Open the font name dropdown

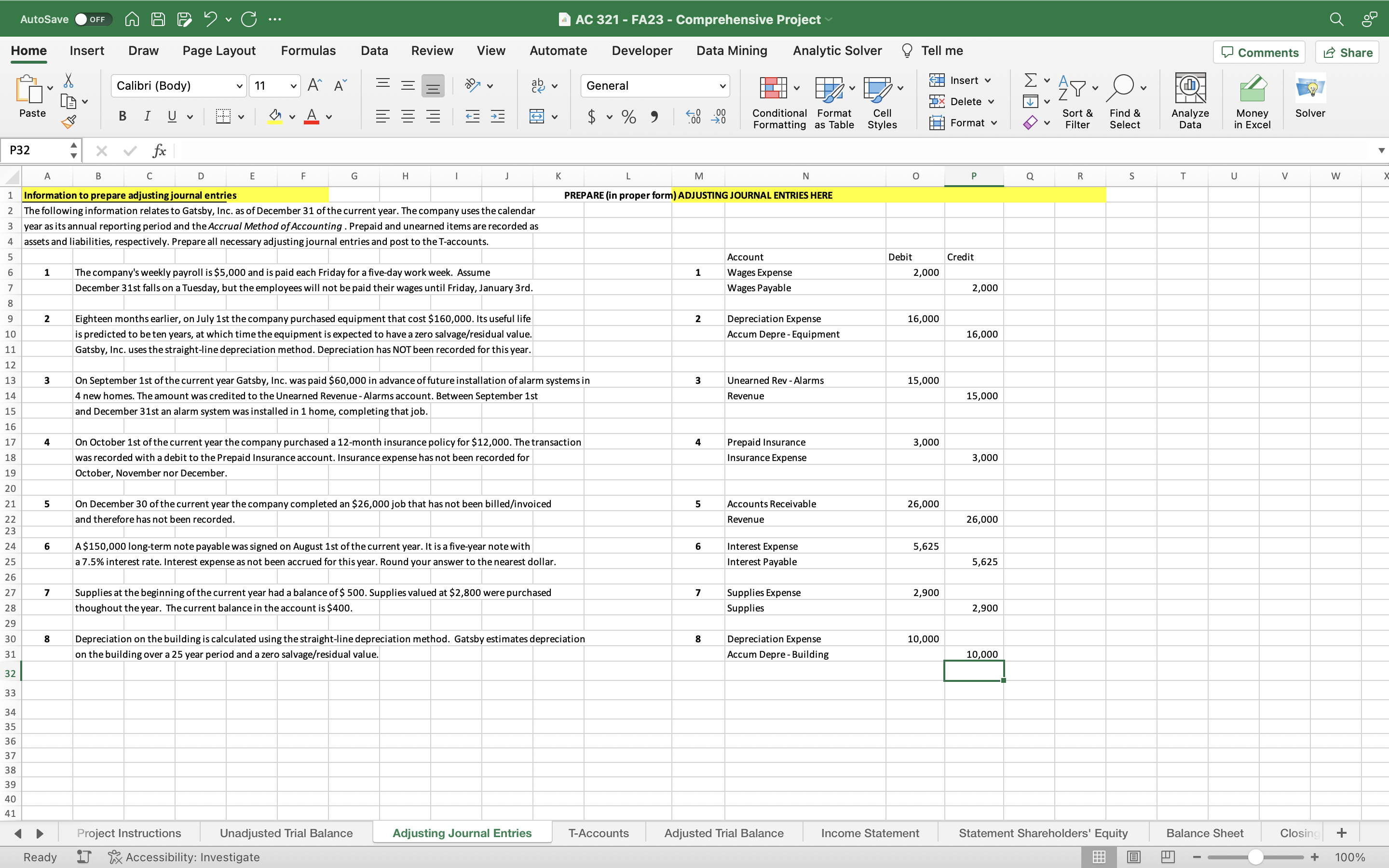(x=239, y=86)
